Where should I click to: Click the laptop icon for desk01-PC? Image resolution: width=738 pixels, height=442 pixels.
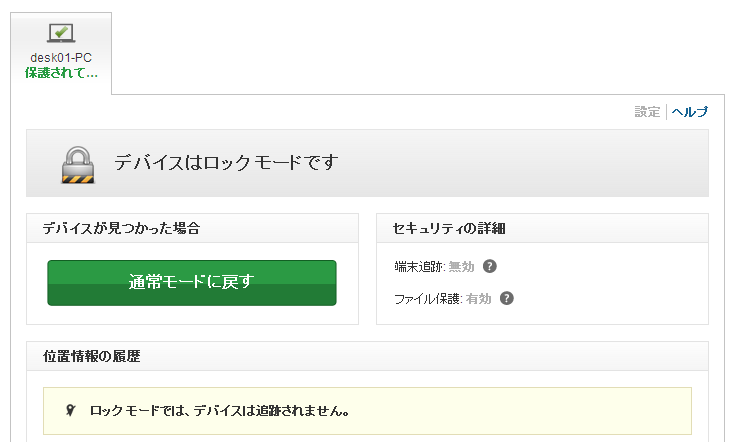(61, 35)
